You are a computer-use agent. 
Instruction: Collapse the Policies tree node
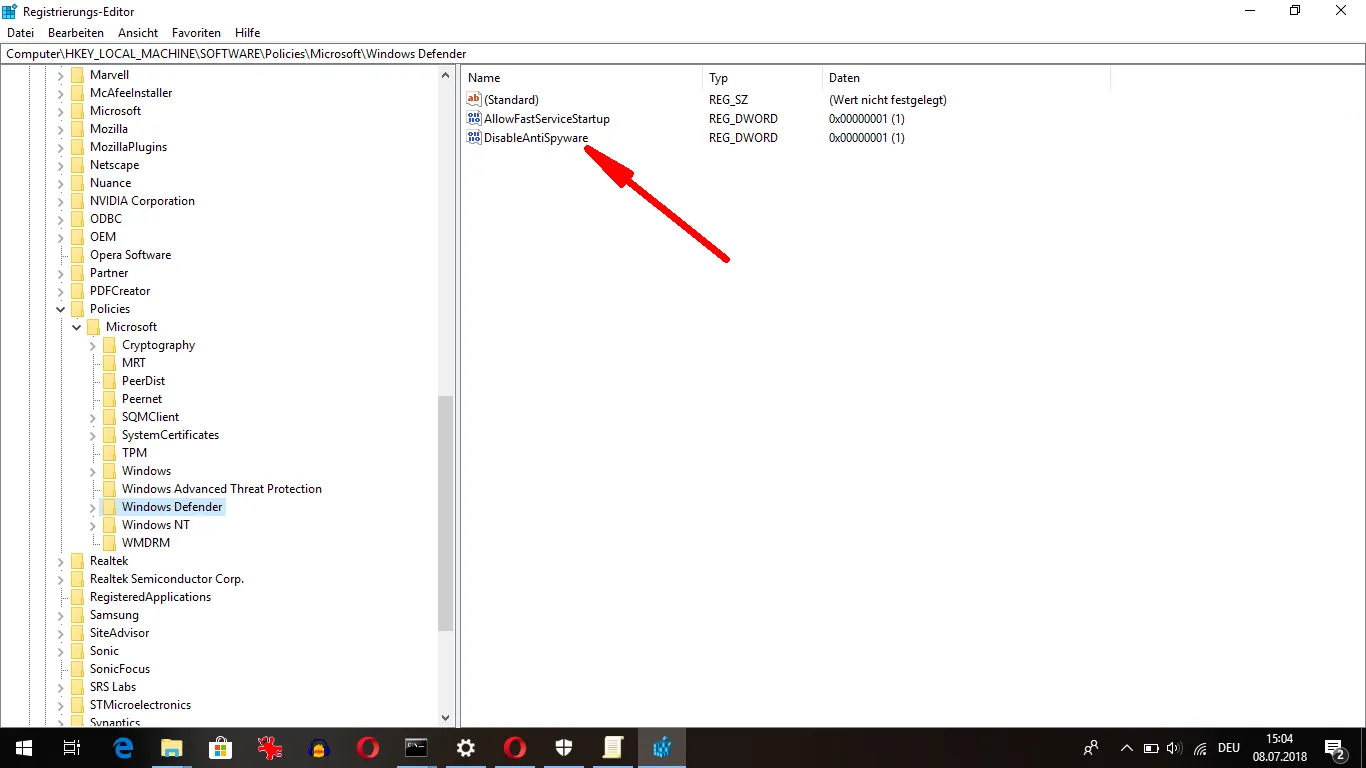61,309
